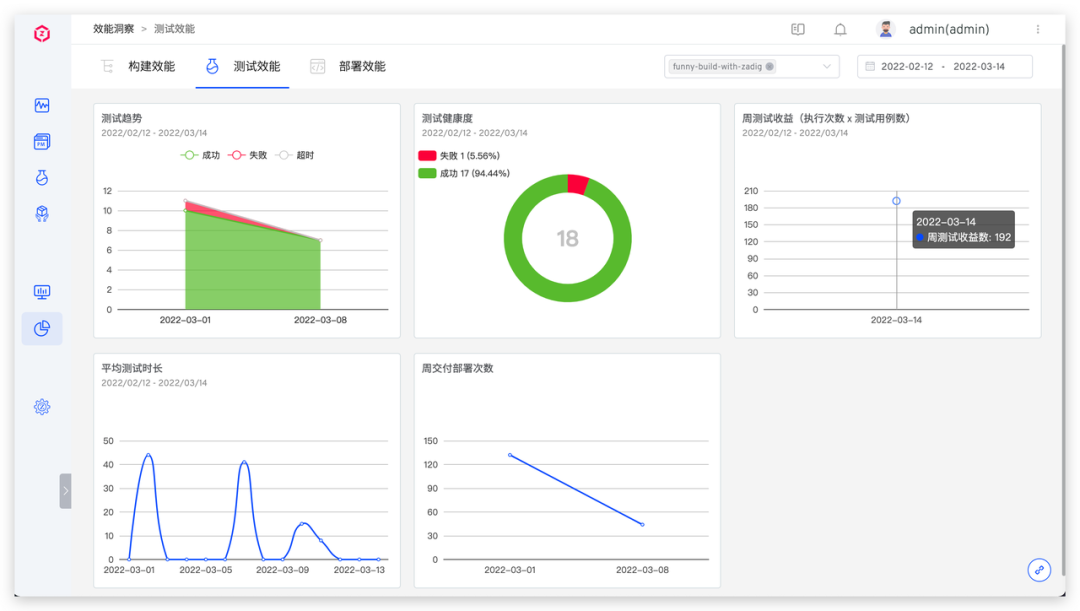Toggle the 失败 legend series
Viewport: 1080px width, 611px height.
point(247,155)
